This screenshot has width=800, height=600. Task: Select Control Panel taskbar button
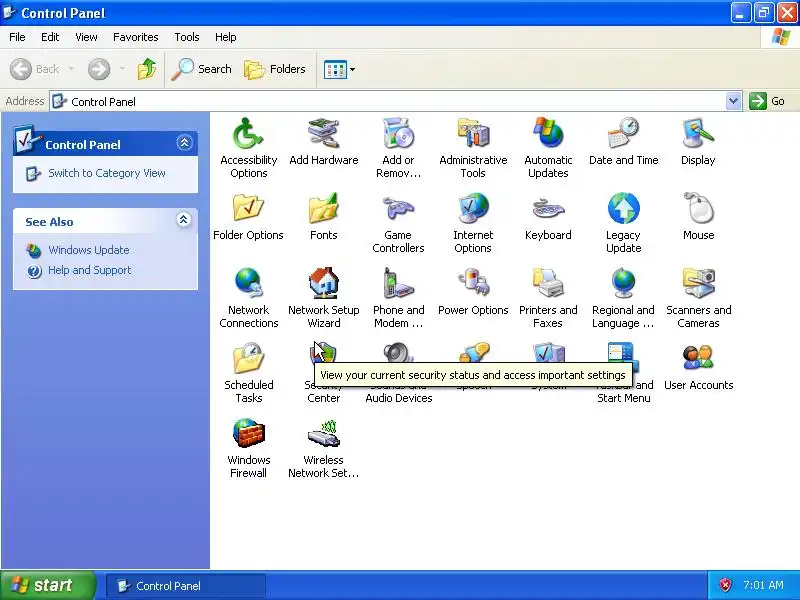(186, 586)
